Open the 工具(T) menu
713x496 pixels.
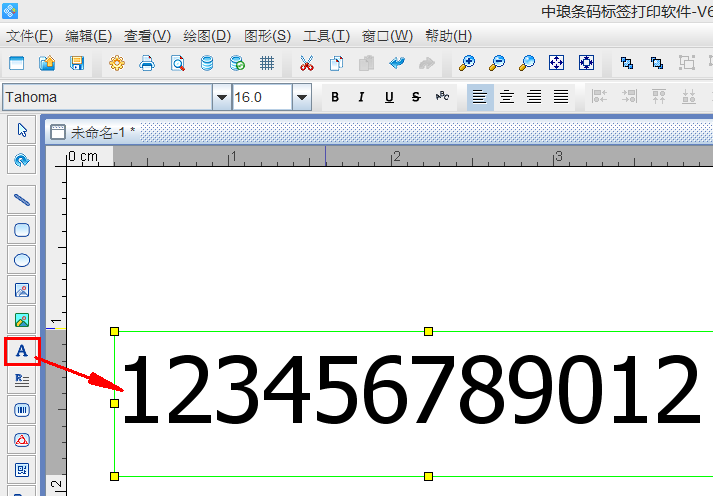(326, 36)
